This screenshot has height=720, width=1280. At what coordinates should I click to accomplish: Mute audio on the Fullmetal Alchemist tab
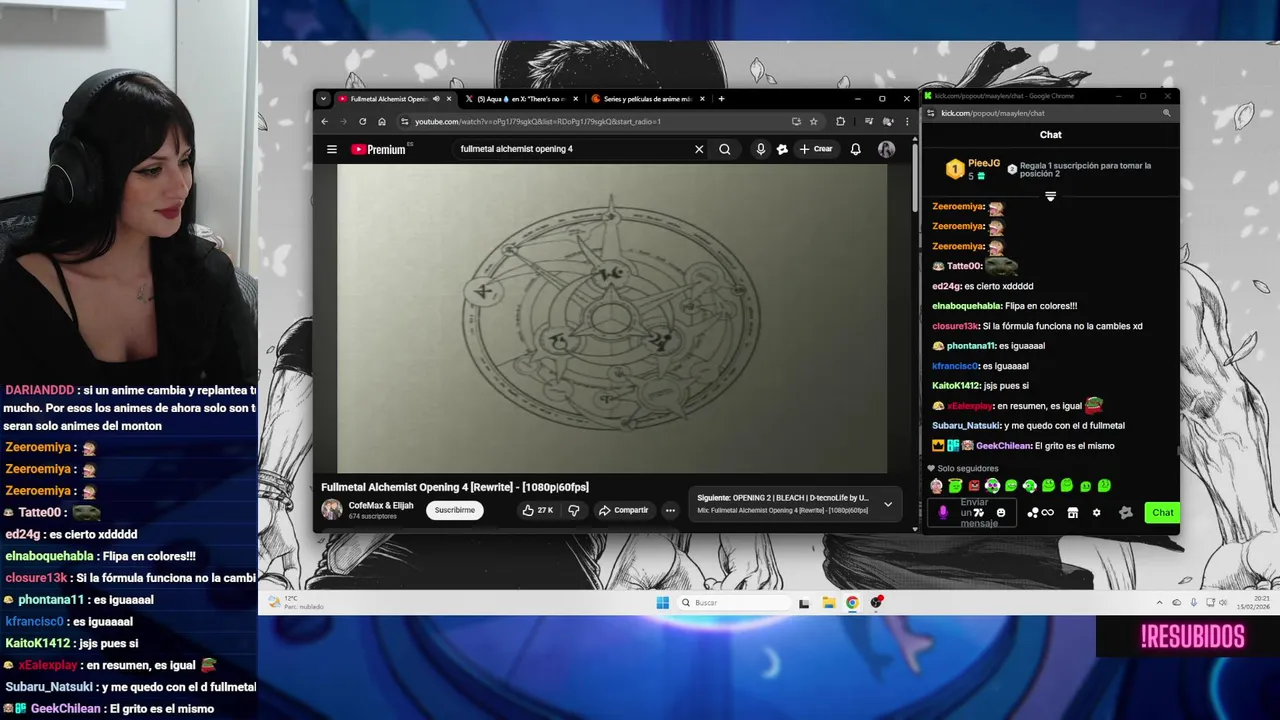click(x=436, y=99)
